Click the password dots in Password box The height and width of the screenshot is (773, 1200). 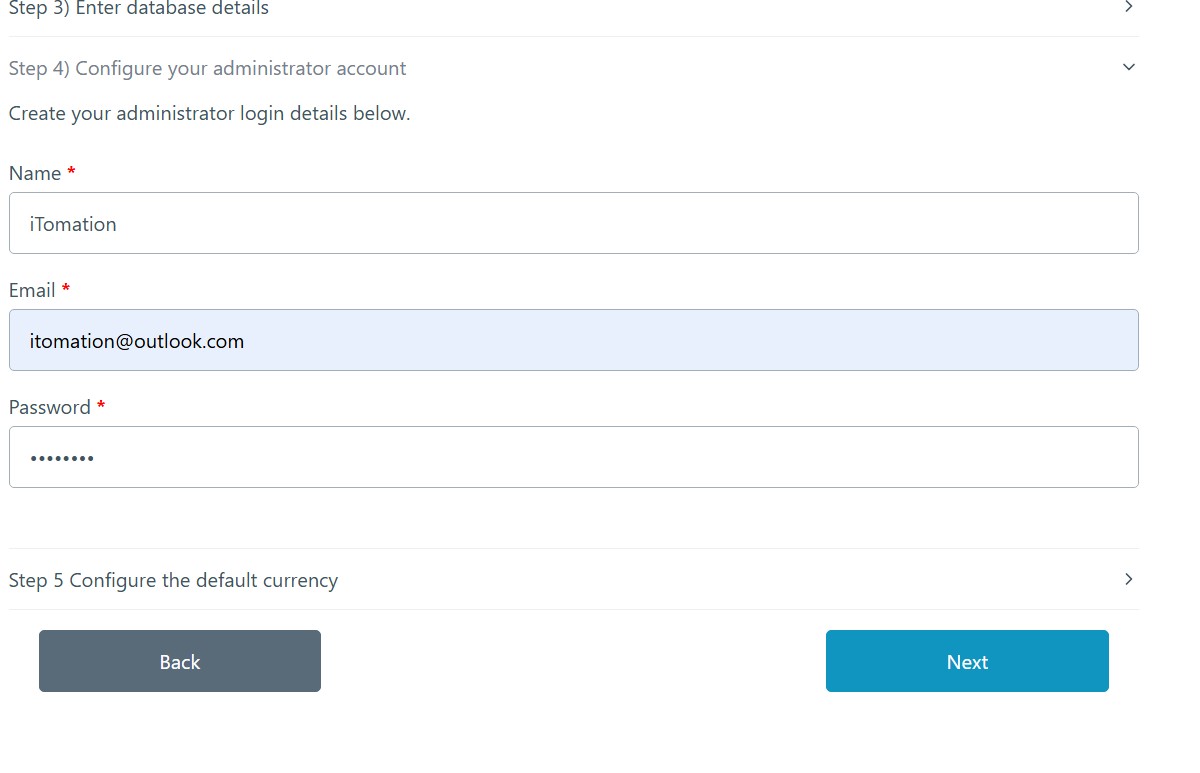tap(62, 458)
